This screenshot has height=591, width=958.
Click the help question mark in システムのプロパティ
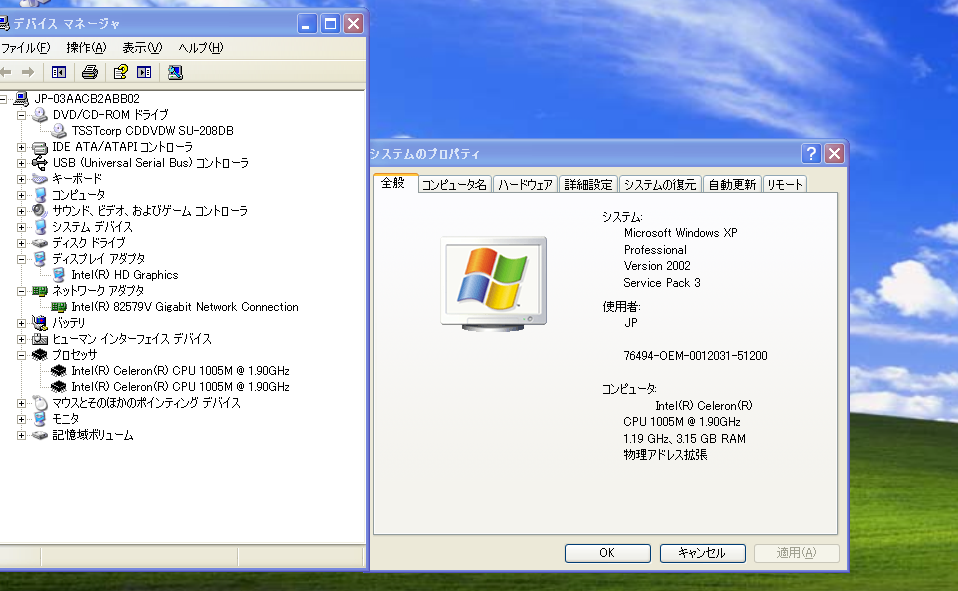tap(811, 153)
